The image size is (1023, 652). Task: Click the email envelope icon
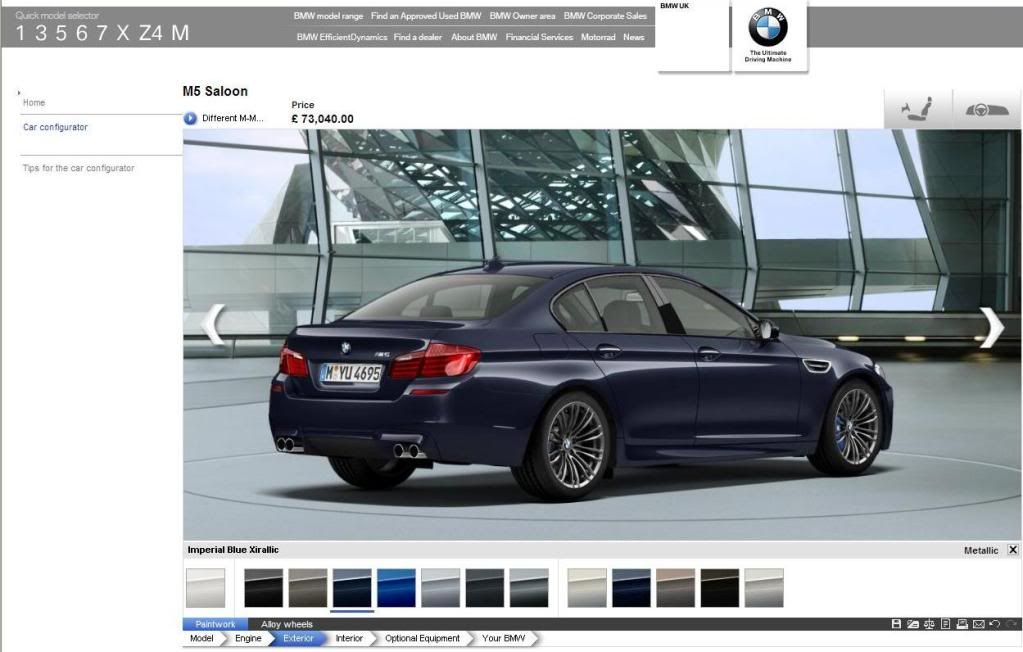point(978,624)
